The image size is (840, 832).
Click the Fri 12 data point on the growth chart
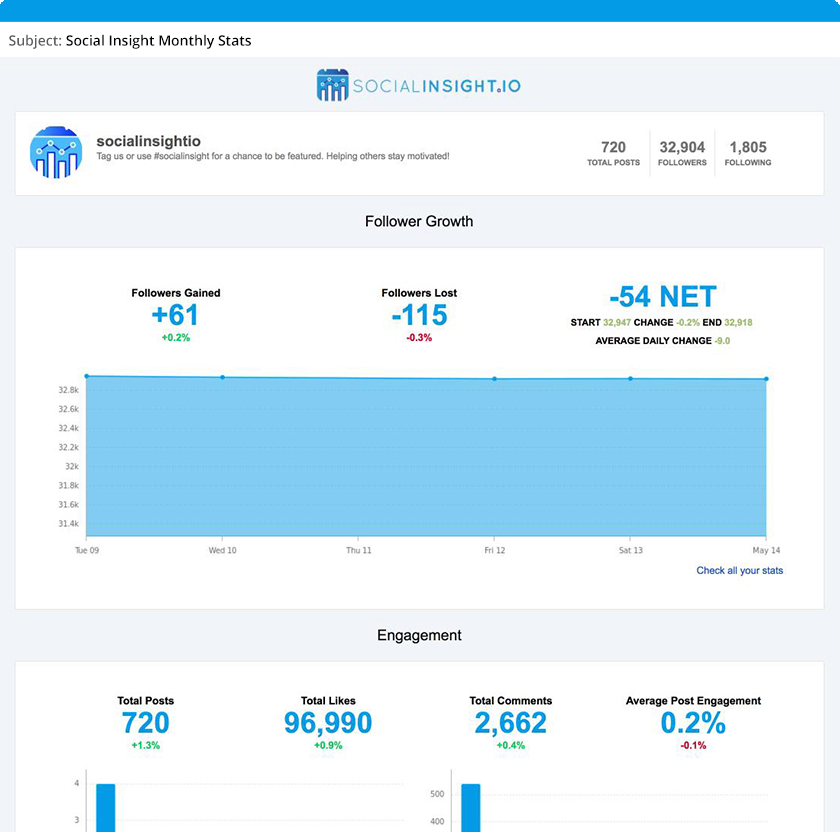[x=494, y=378]
